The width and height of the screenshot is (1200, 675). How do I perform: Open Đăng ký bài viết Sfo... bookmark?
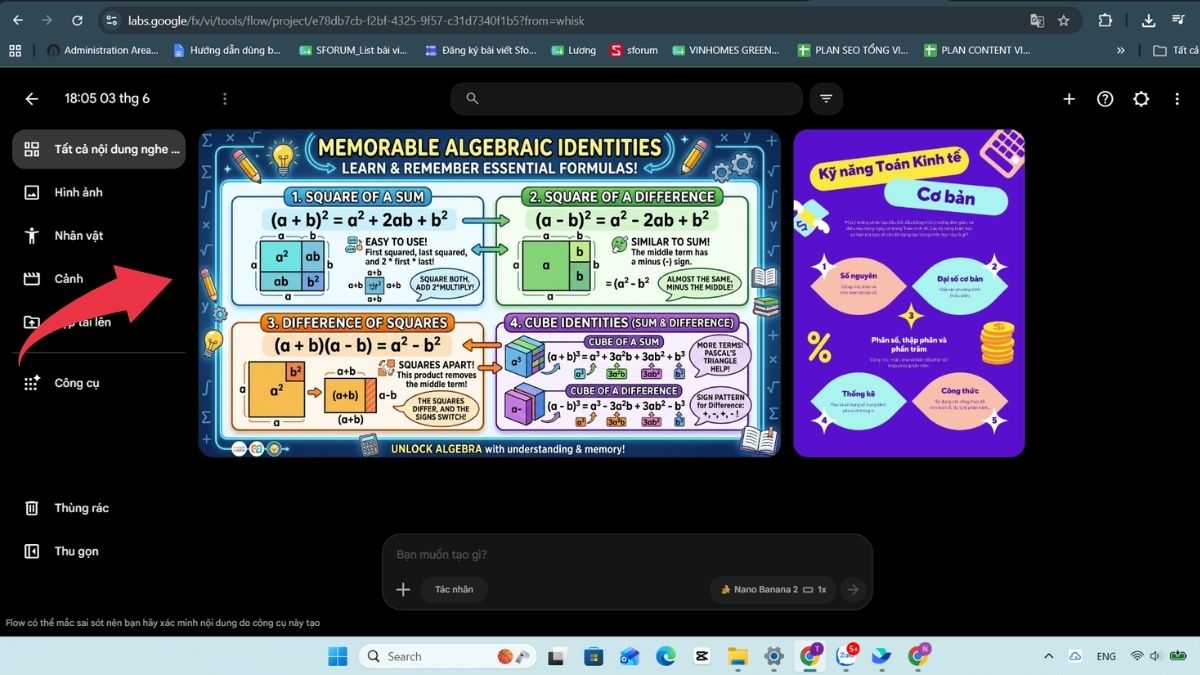480,50
